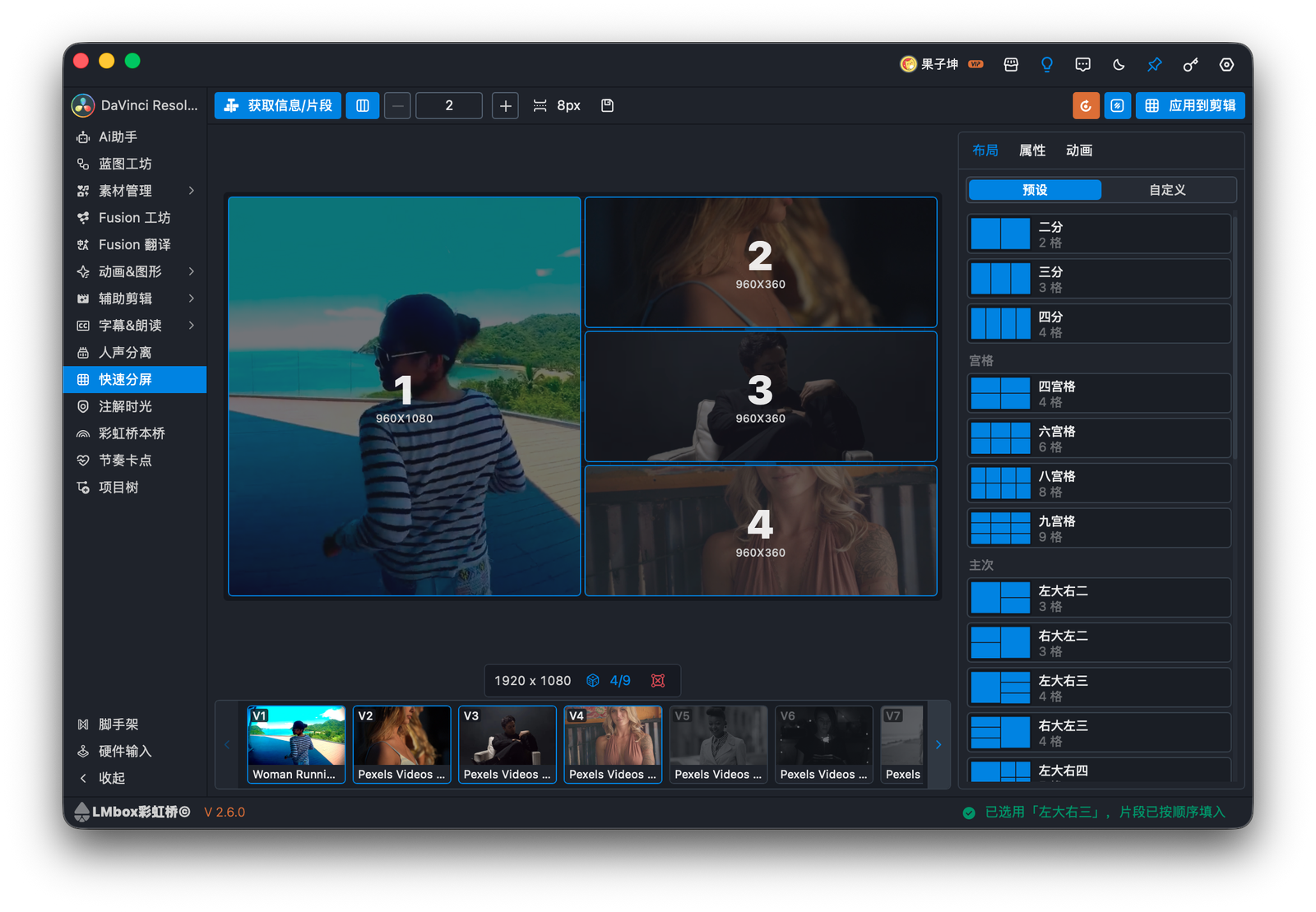This screenshot has height=912, width=1316.
Task: Click the red clear slots icon
Action: pos(658,680)
